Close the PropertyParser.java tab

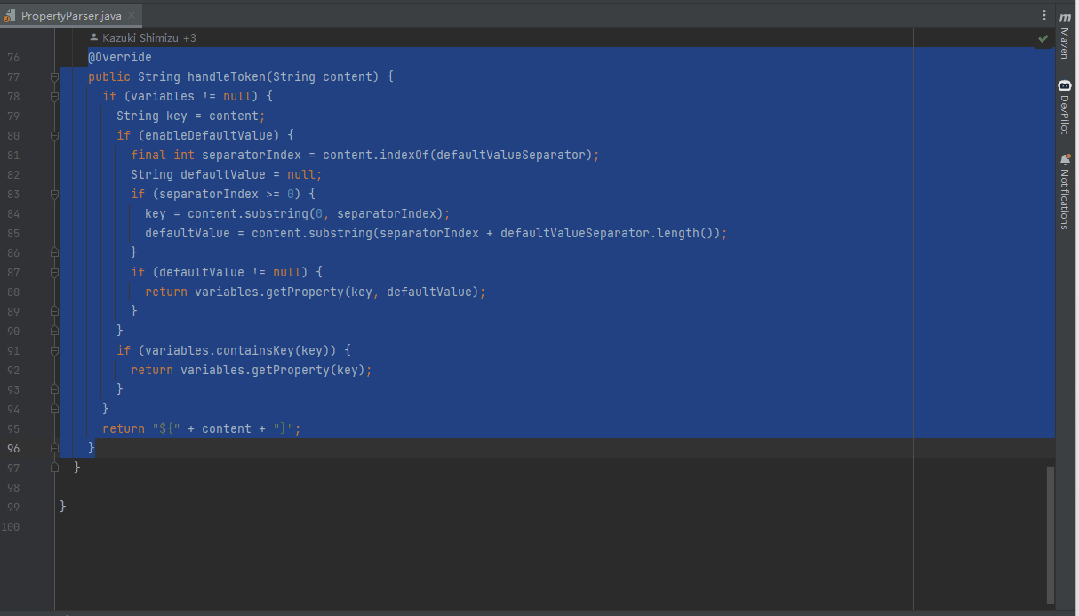(132, 16)
